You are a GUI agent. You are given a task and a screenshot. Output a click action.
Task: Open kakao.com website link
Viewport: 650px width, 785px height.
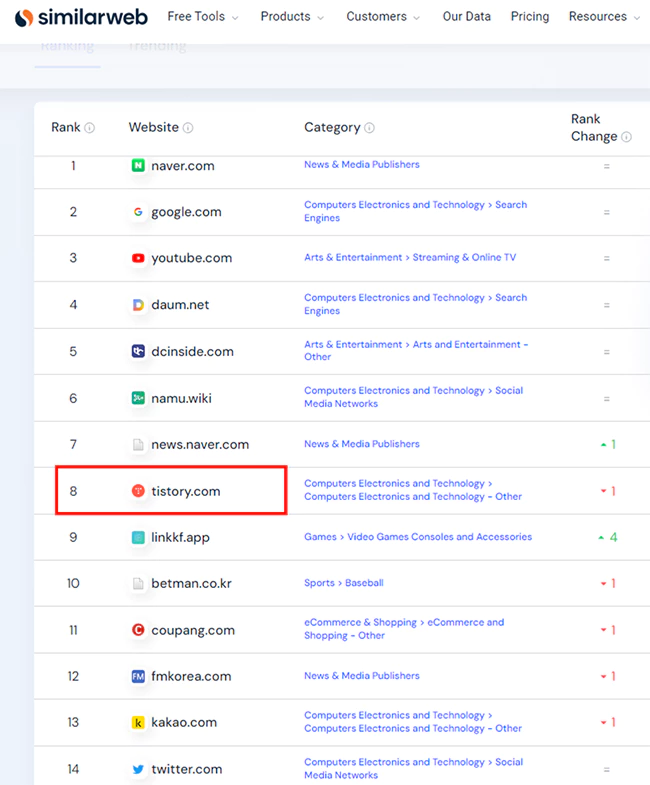pos(184,722)
